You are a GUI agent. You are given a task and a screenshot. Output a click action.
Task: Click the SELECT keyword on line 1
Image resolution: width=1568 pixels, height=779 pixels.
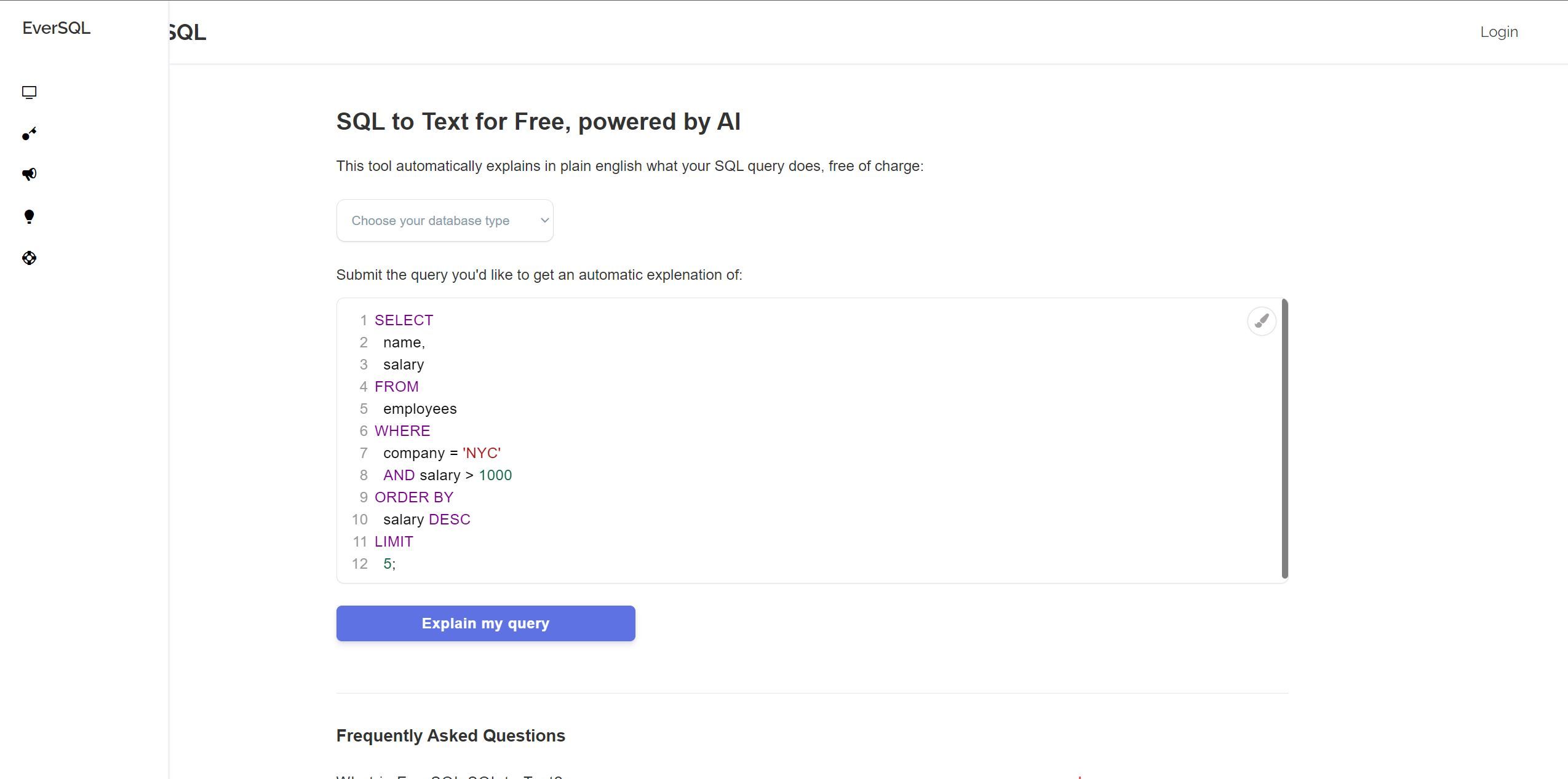point(404,320)
